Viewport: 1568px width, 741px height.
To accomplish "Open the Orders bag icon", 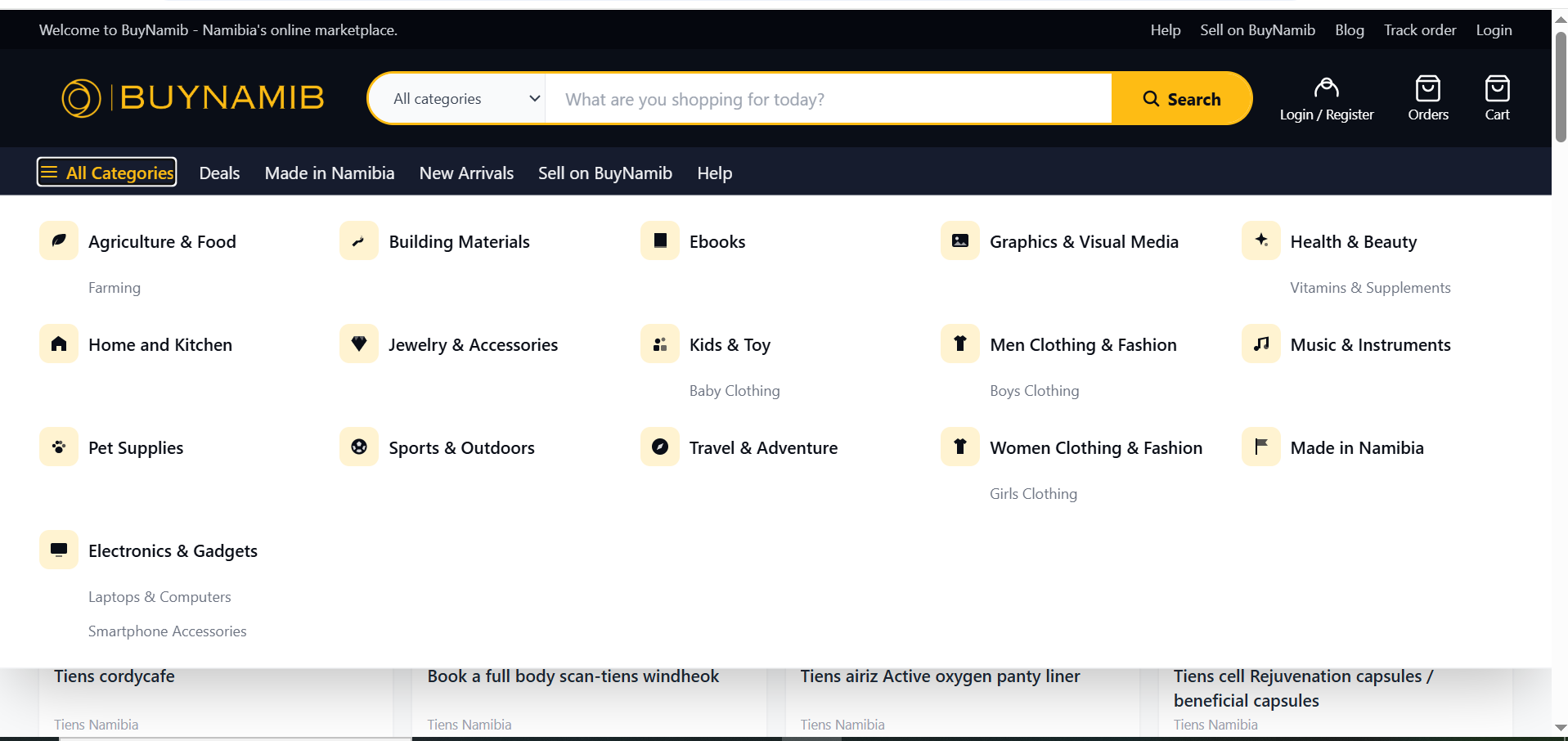I will (1427, 88).
